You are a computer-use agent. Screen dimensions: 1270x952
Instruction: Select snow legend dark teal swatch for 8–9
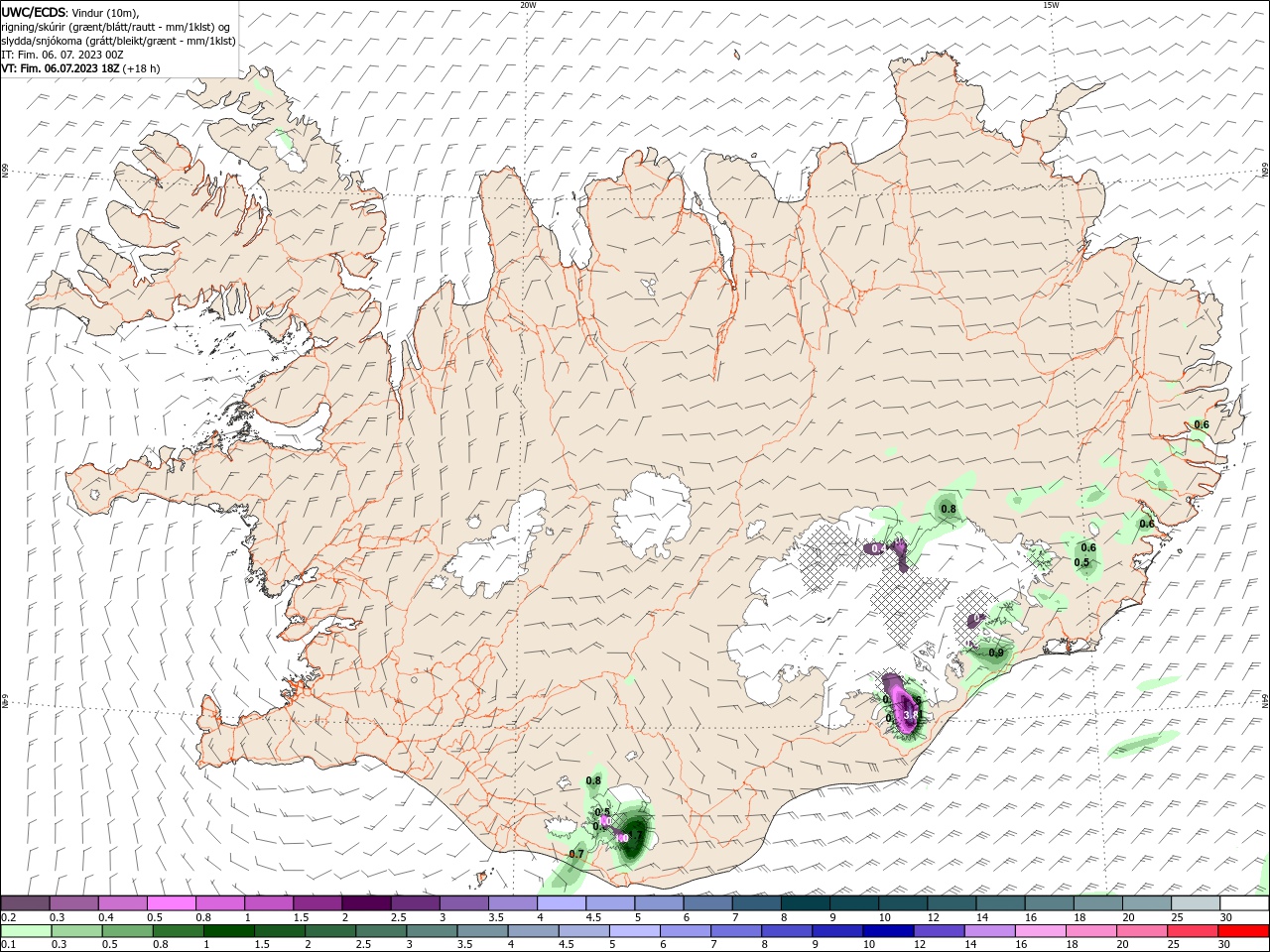(806, 902)
